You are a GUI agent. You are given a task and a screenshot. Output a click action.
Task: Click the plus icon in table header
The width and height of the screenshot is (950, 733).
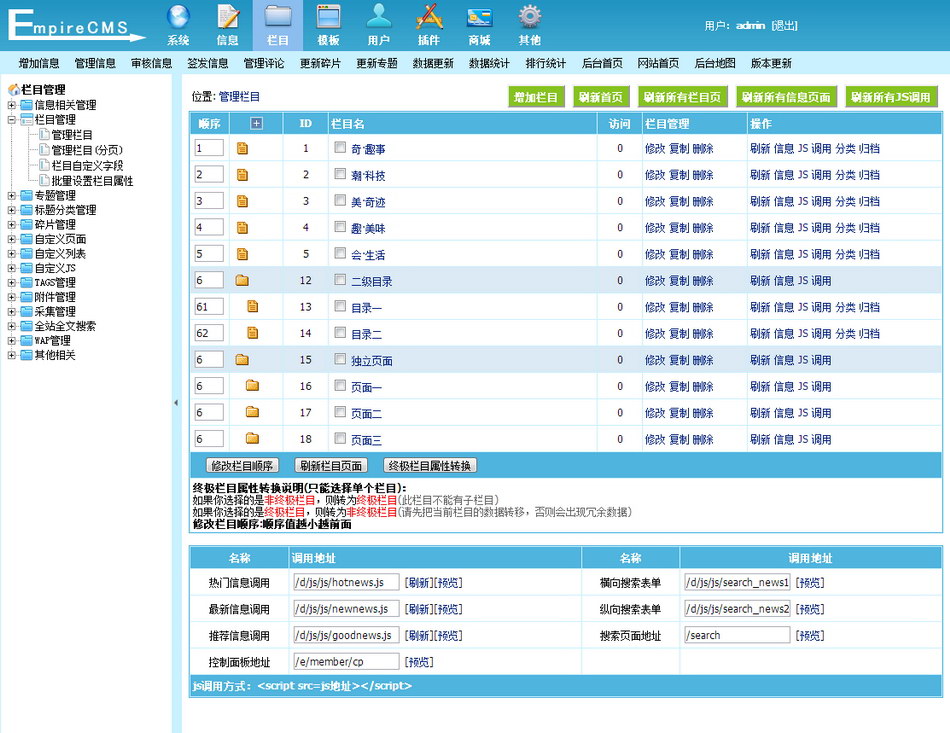click(256, 124)
